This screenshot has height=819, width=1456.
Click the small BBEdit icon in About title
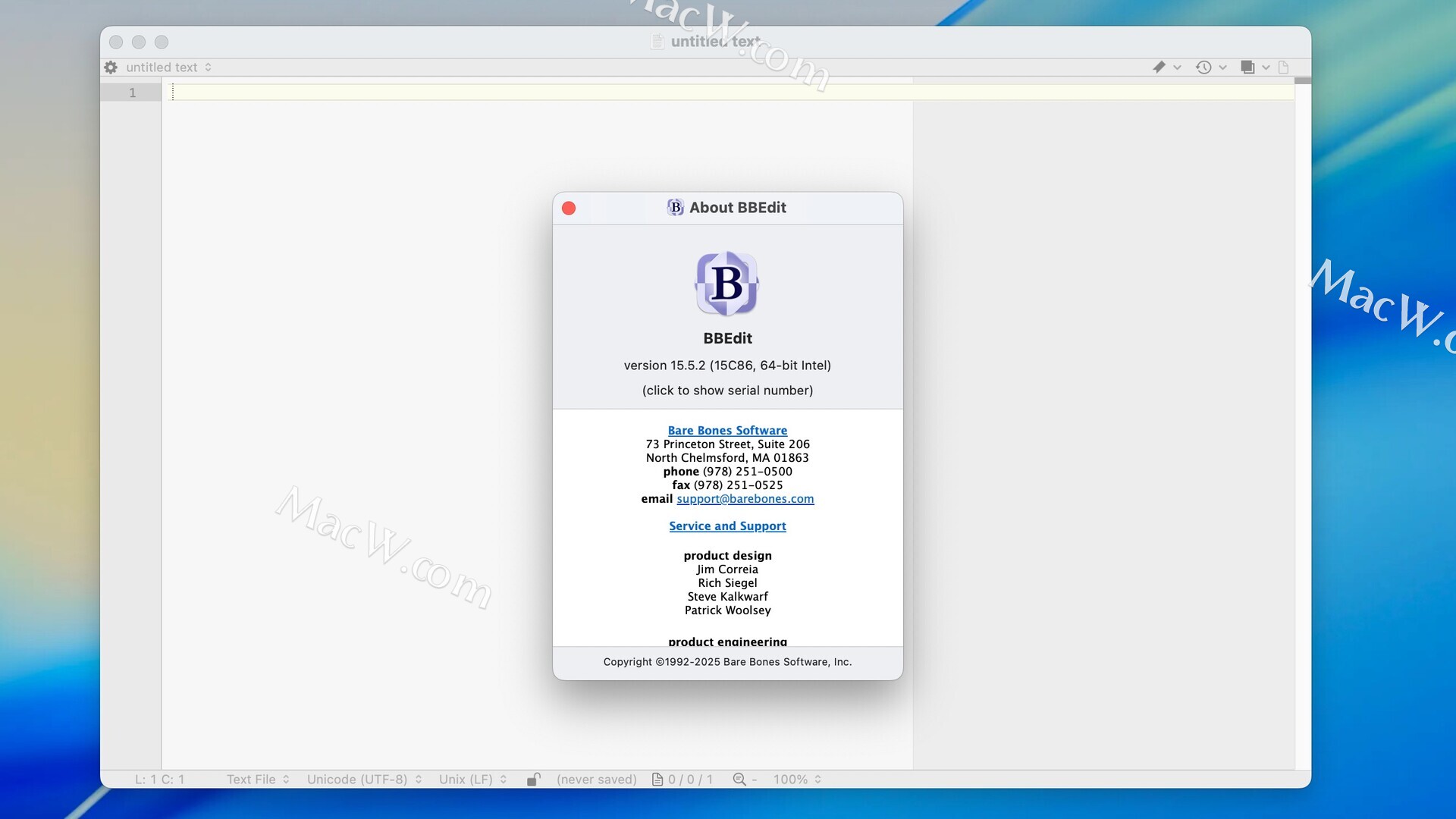tap(675, 207)
